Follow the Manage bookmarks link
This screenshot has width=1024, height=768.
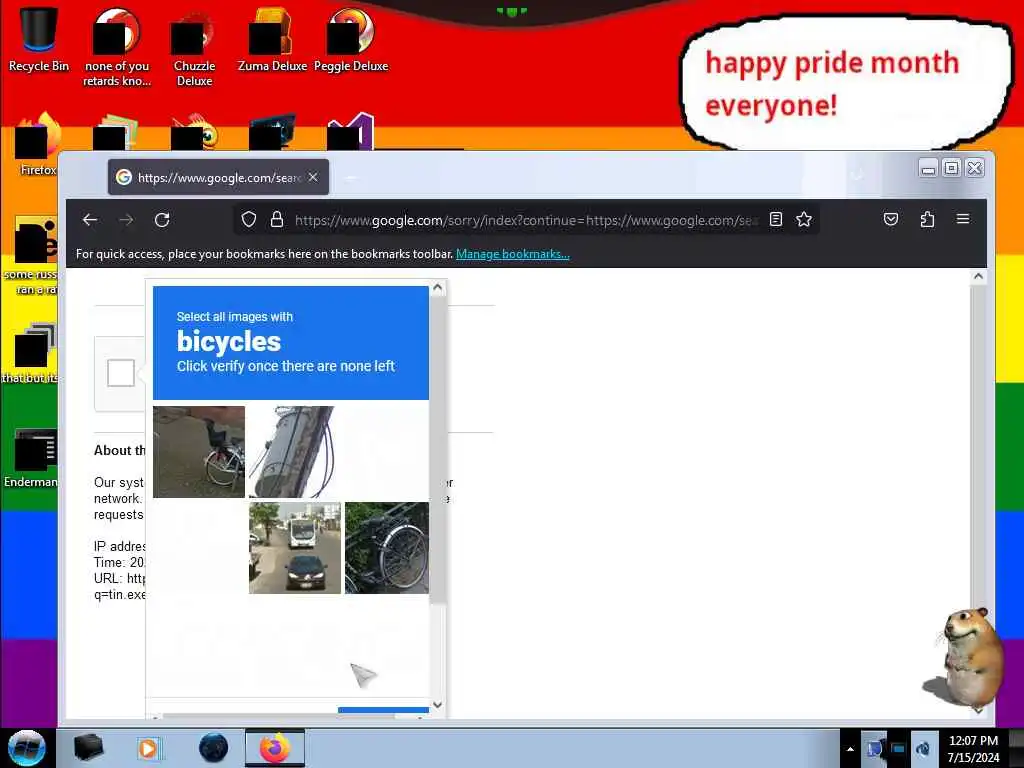(x=513, y=254)
